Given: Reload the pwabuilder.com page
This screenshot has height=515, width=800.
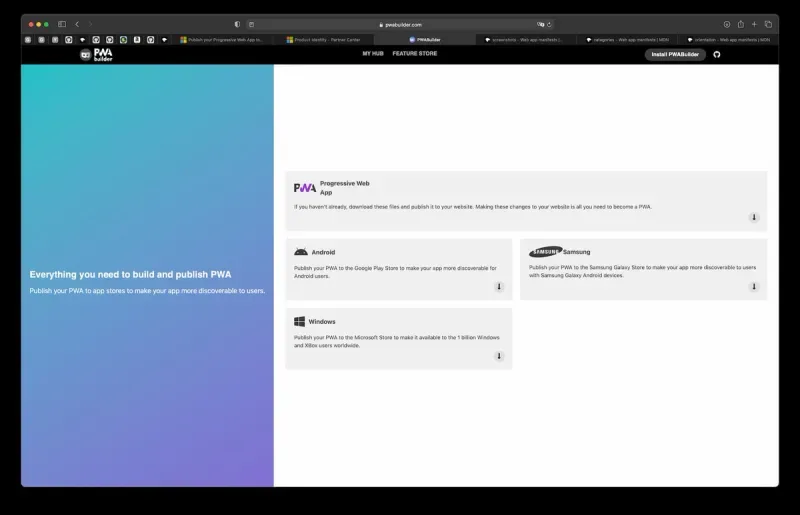Looking at the screenshot, I should (549, 24).
